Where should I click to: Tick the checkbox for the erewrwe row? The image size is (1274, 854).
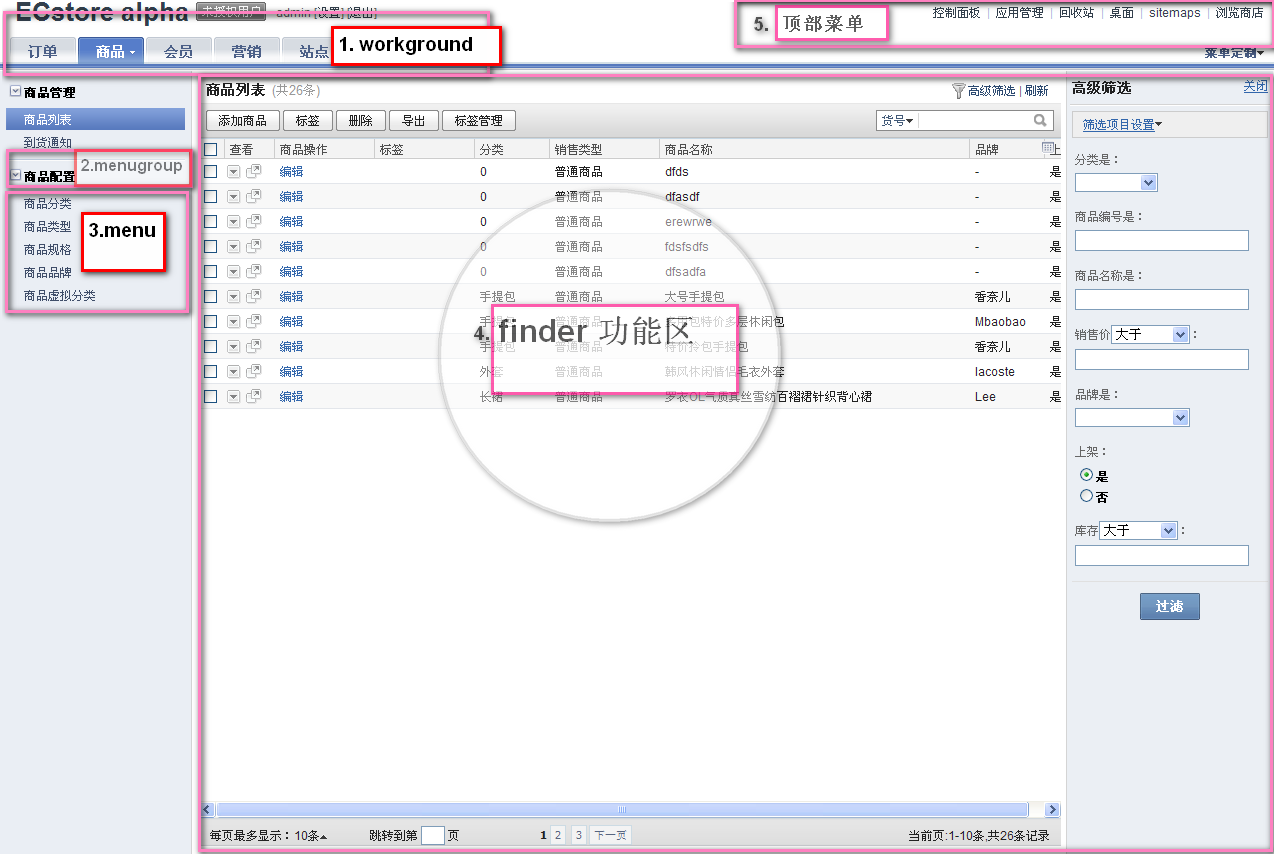point(210,222)
